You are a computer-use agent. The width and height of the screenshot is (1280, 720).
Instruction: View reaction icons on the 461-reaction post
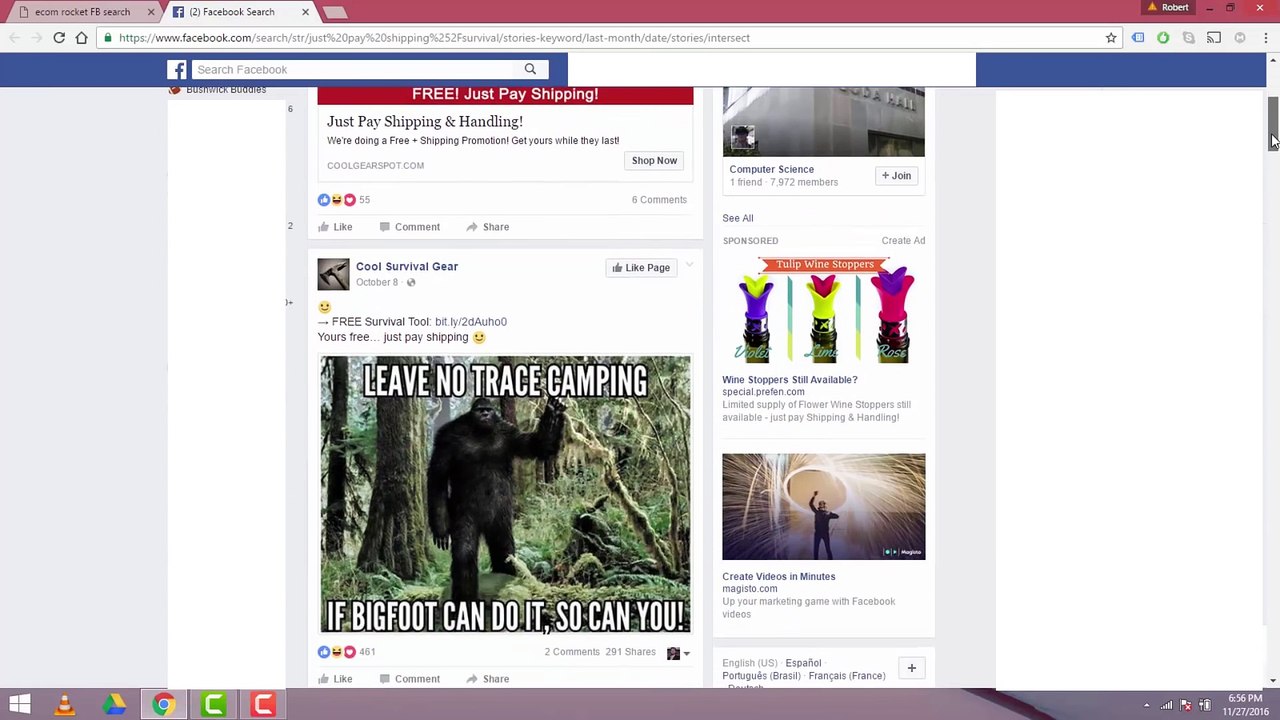click(336, 652)
